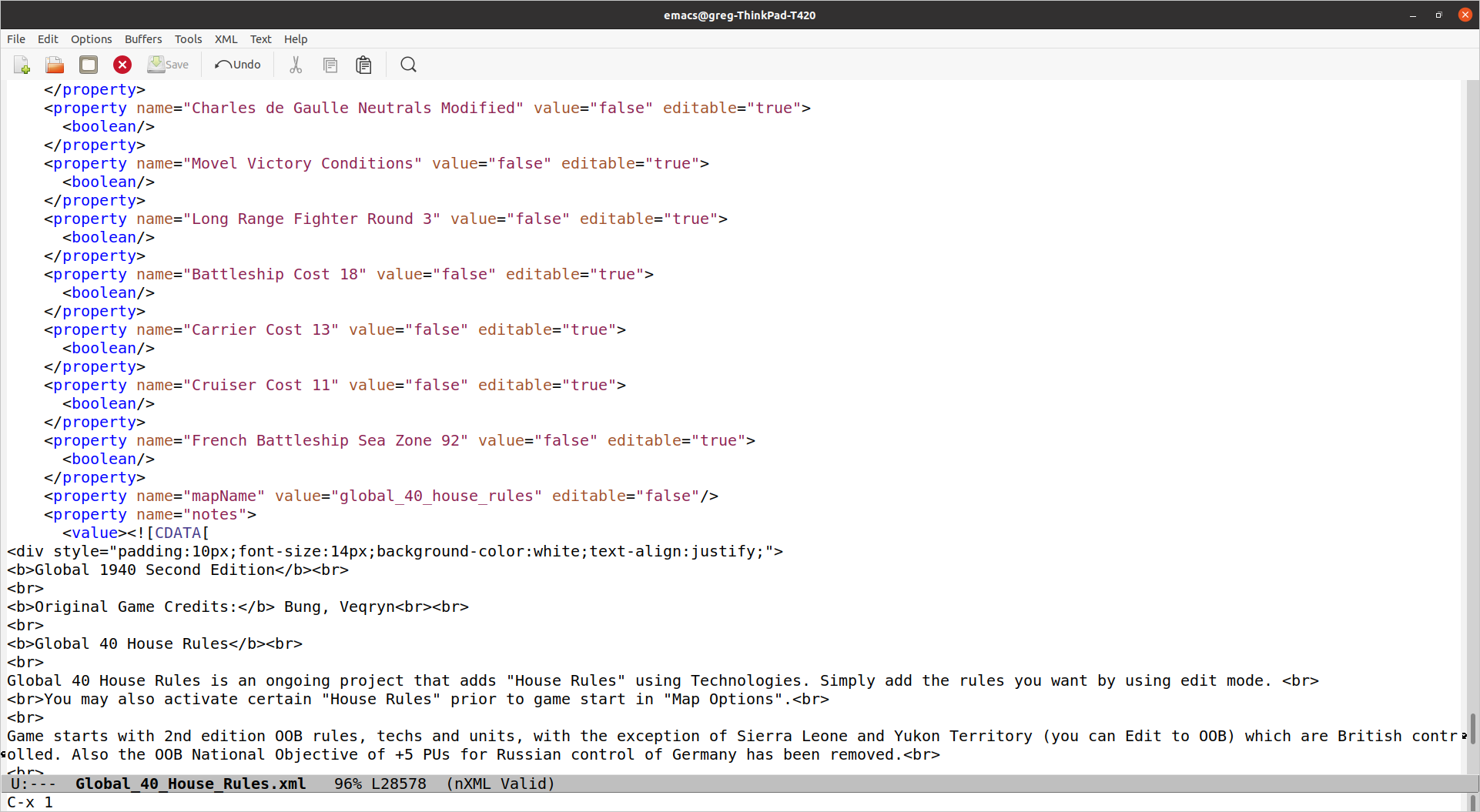Screen dimensions: 1480x812
Task: Click the 96% position indicator in mode line
Action: (x=348, y=784)
